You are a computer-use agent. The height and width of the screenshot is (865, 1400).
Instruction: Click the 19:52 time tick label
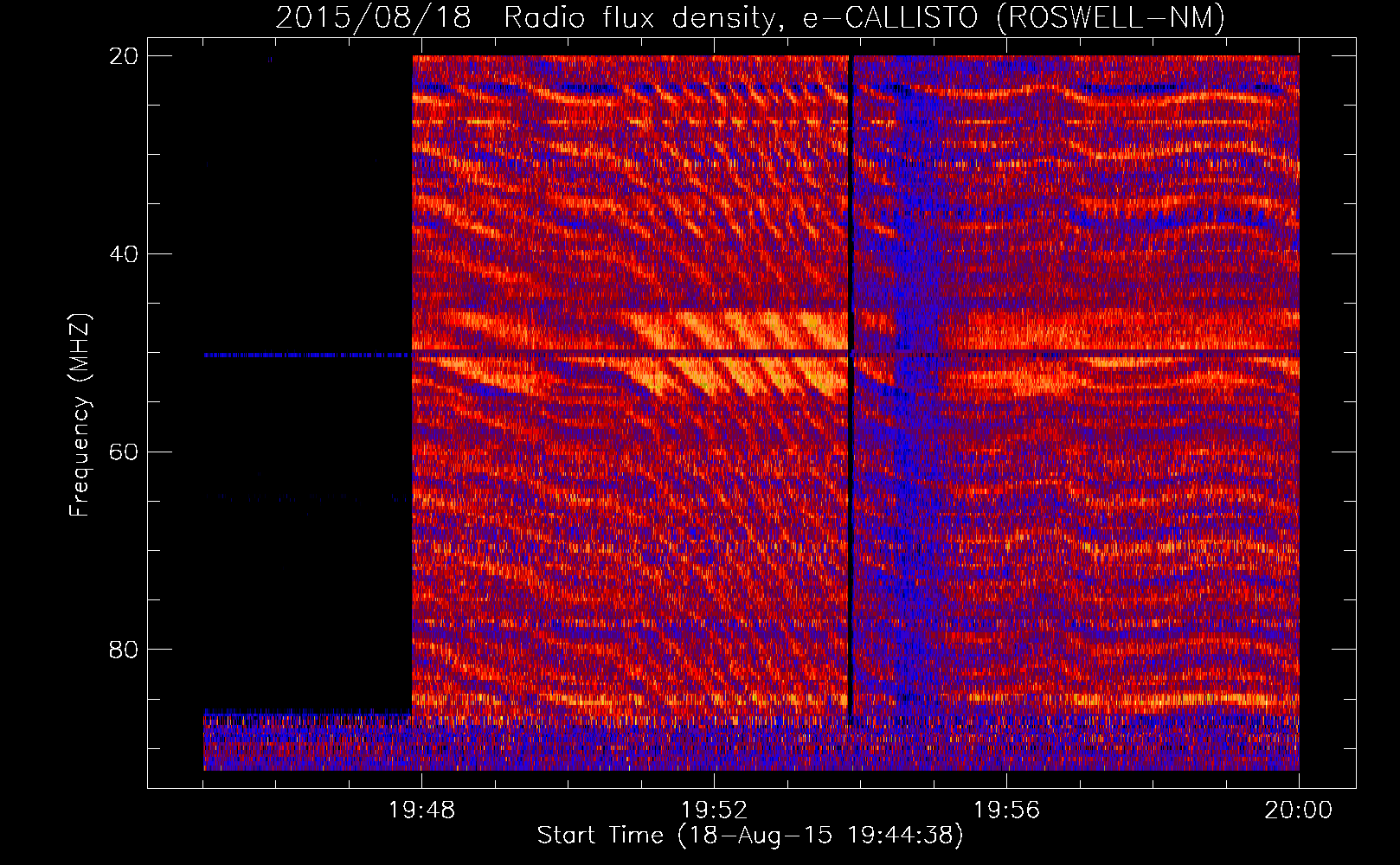pyautogui.click(x=715, y=811)
